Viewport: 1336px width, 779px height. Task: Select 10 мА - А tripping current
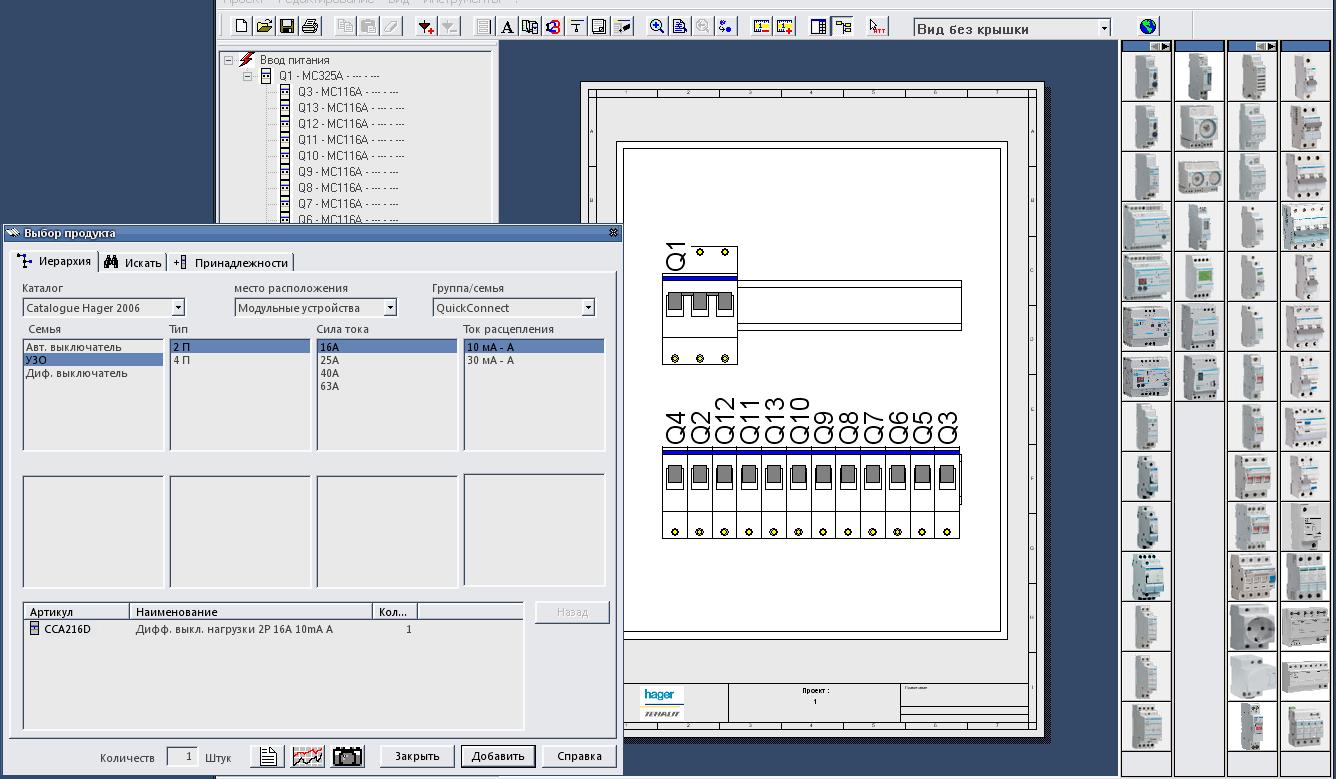(534, 347)
